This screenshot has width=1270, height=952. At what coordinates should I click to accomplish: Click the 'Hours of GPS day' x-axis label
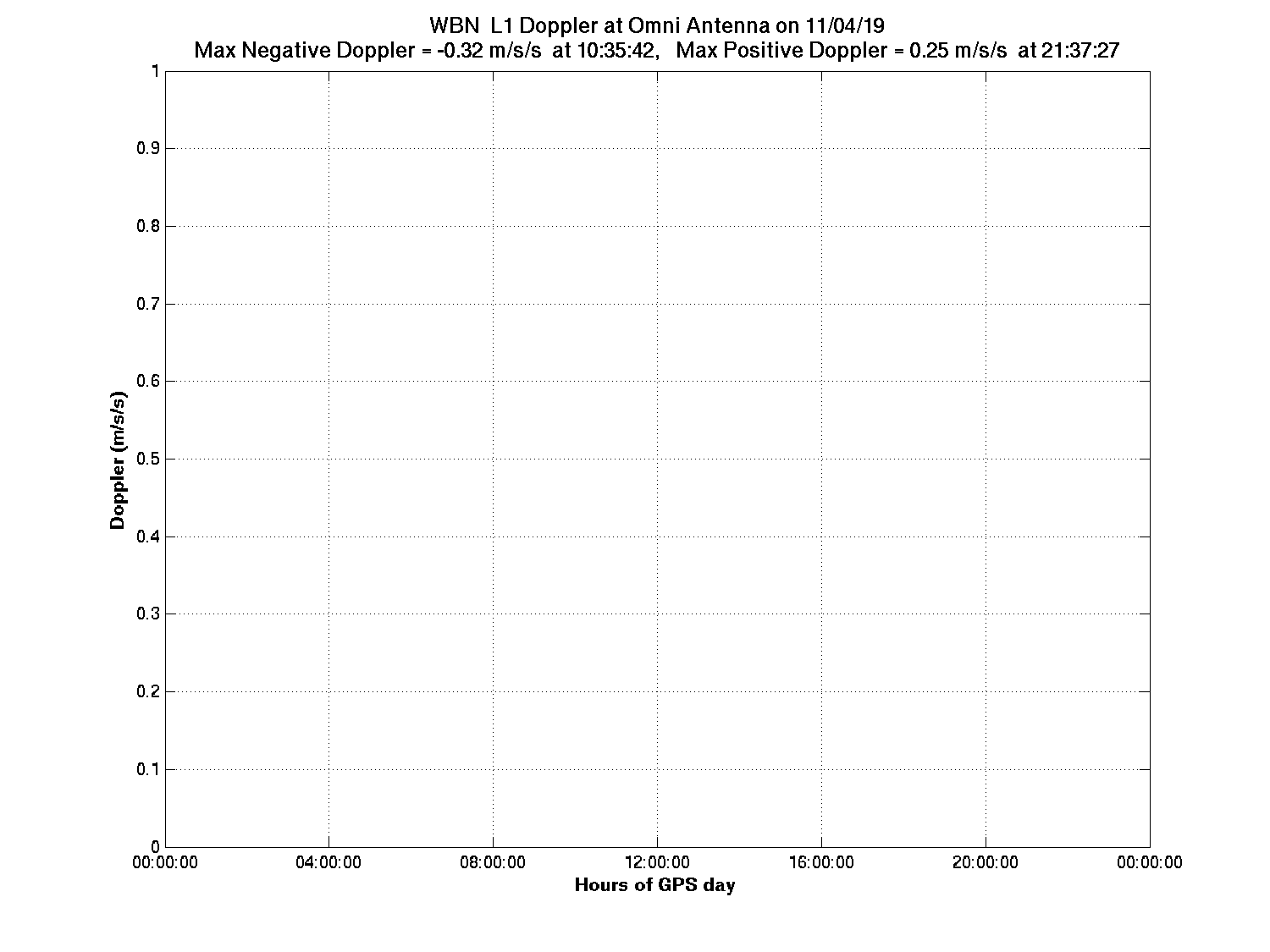654,885
